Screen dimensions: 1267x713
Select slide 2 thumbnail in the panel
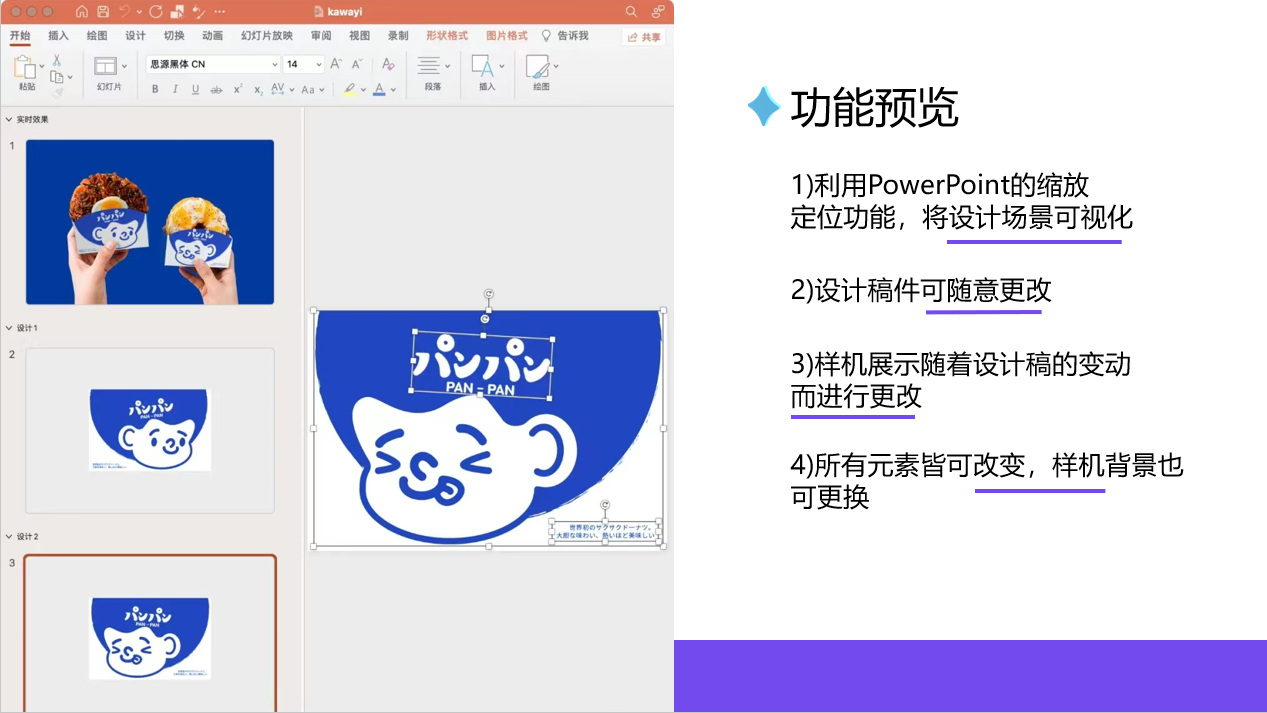click(149, 430)
